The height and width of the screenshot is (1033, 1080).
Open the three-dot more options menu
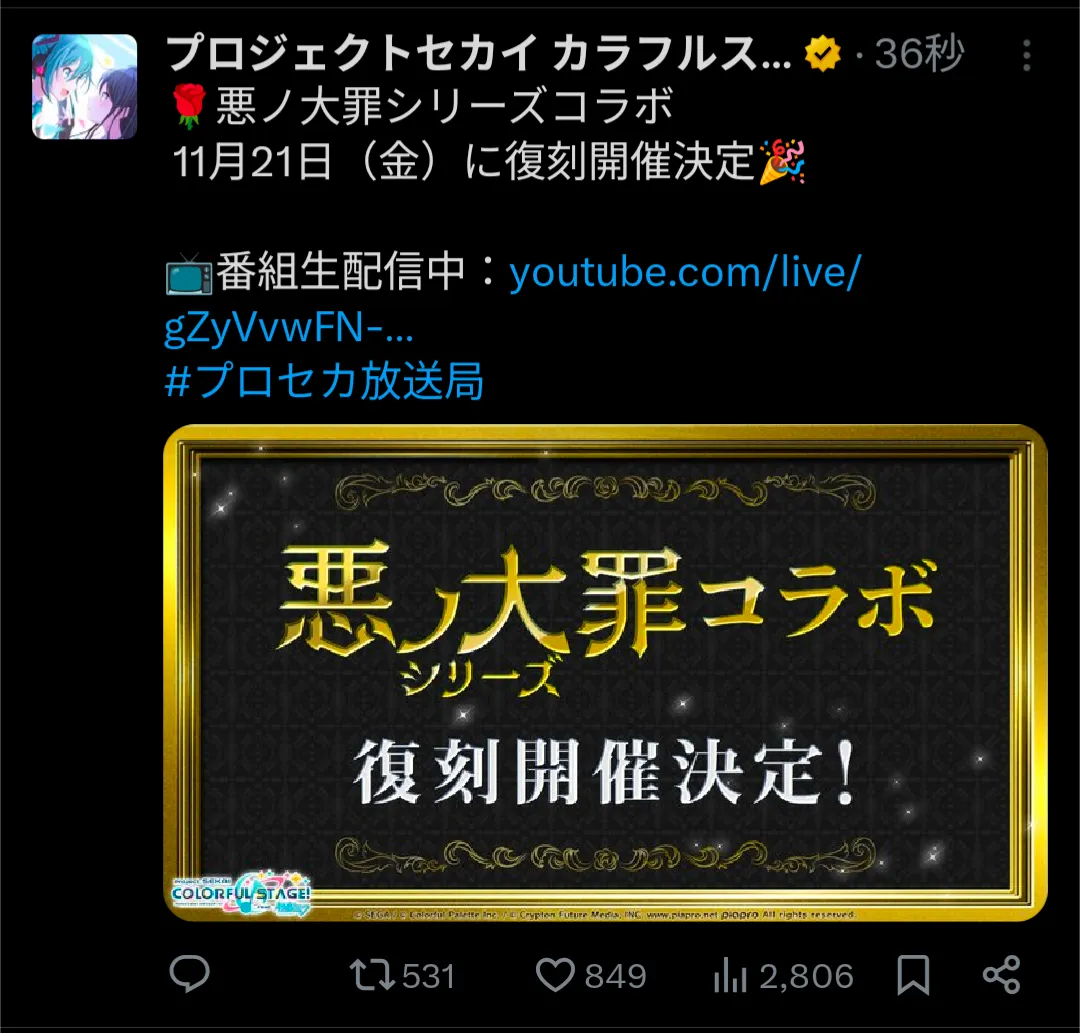1026,55
